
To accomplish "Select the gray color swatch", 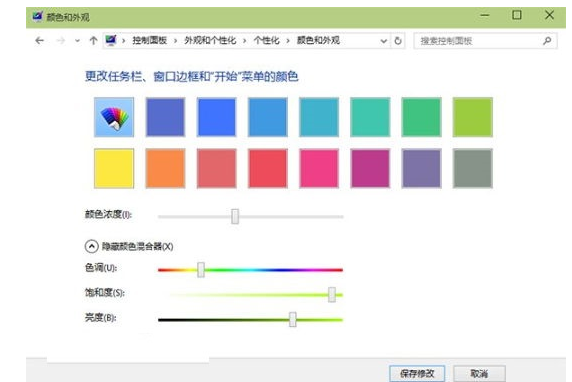I will [473, 168].
